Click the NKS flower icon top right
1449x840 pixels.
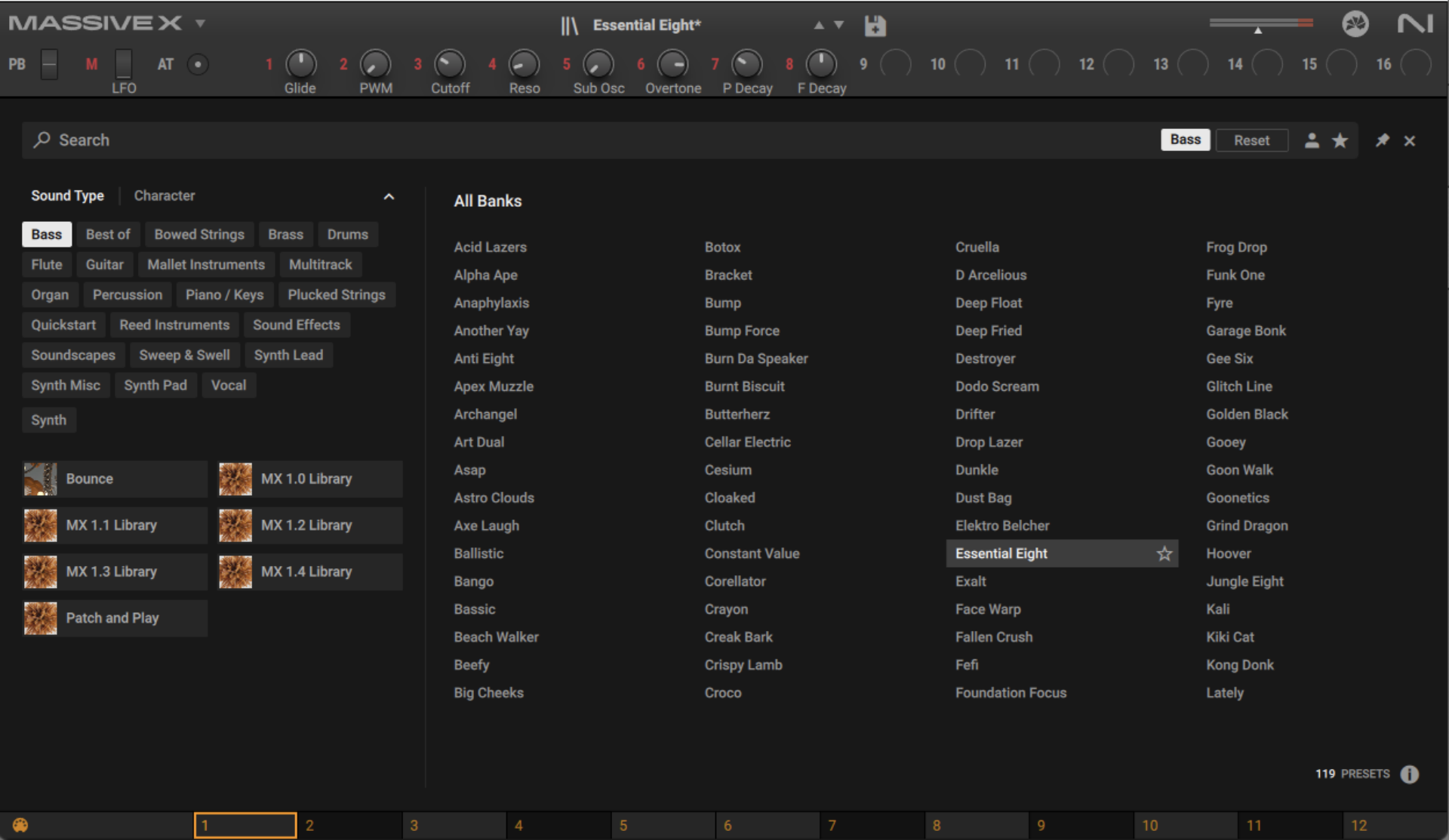pyautogui.click(x=1355, y=23)
